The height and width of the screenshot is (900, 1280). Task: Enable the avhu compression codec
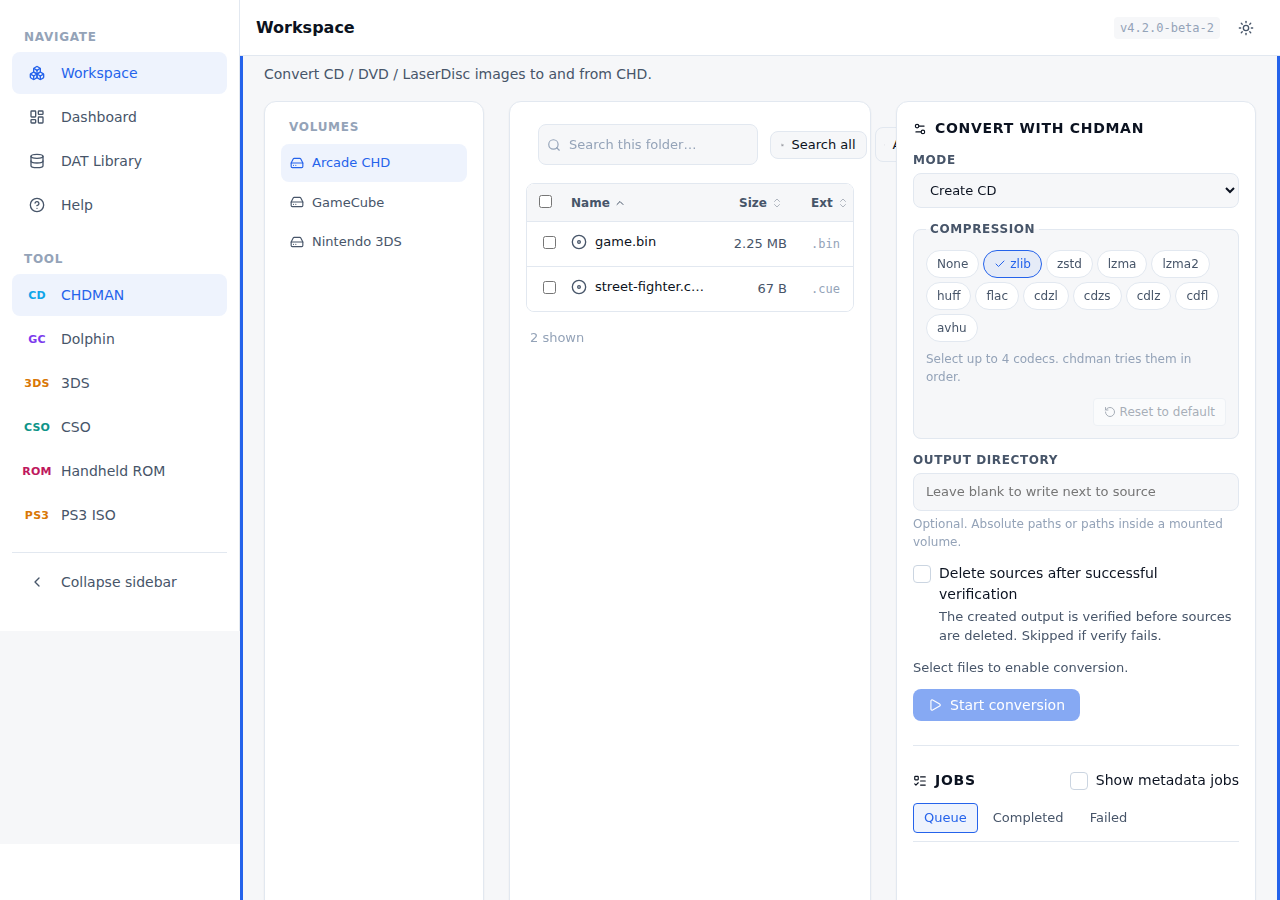(952, 328)
